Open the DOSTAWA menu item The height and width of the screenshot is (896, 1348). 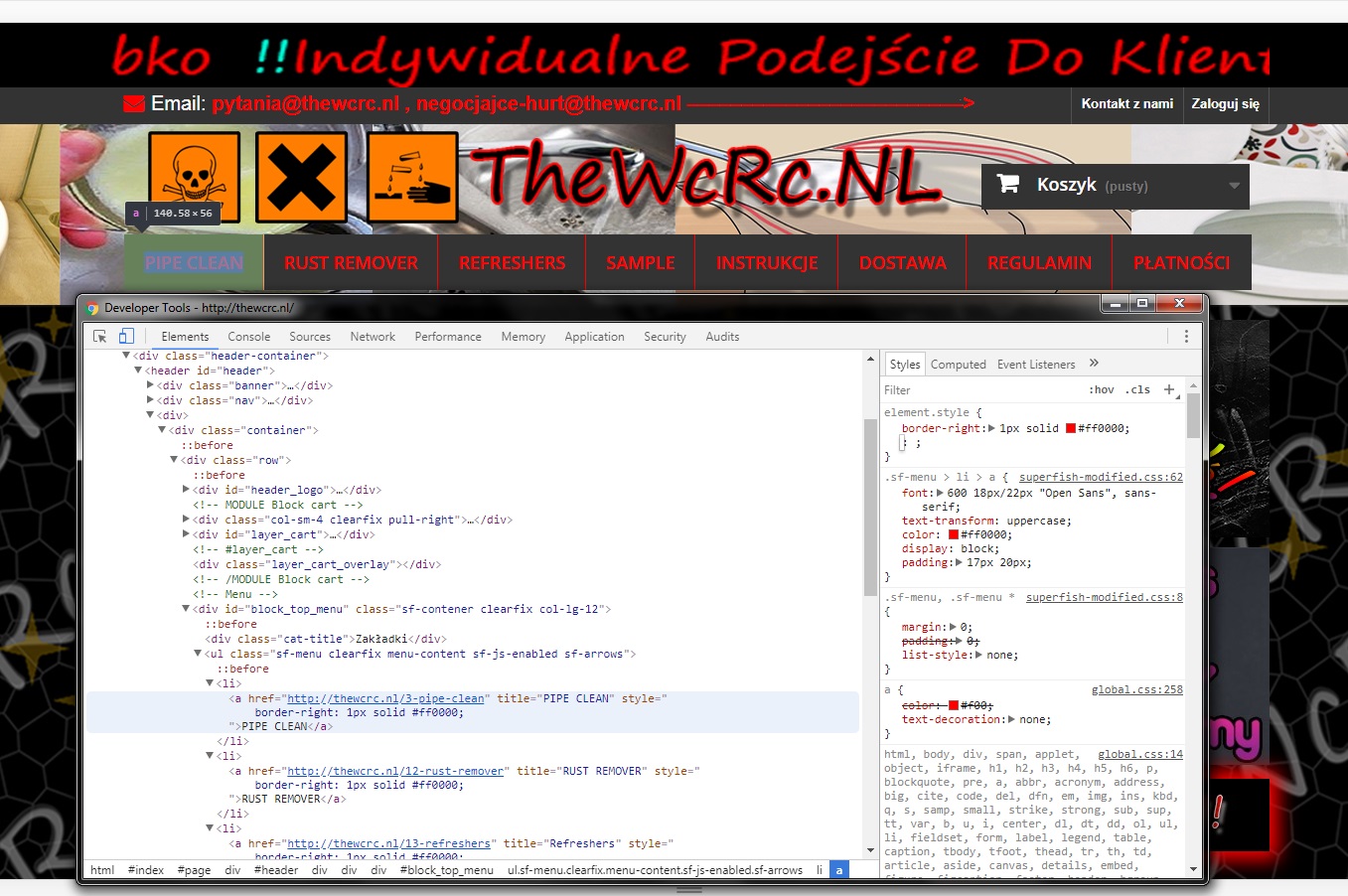(903, 262)
